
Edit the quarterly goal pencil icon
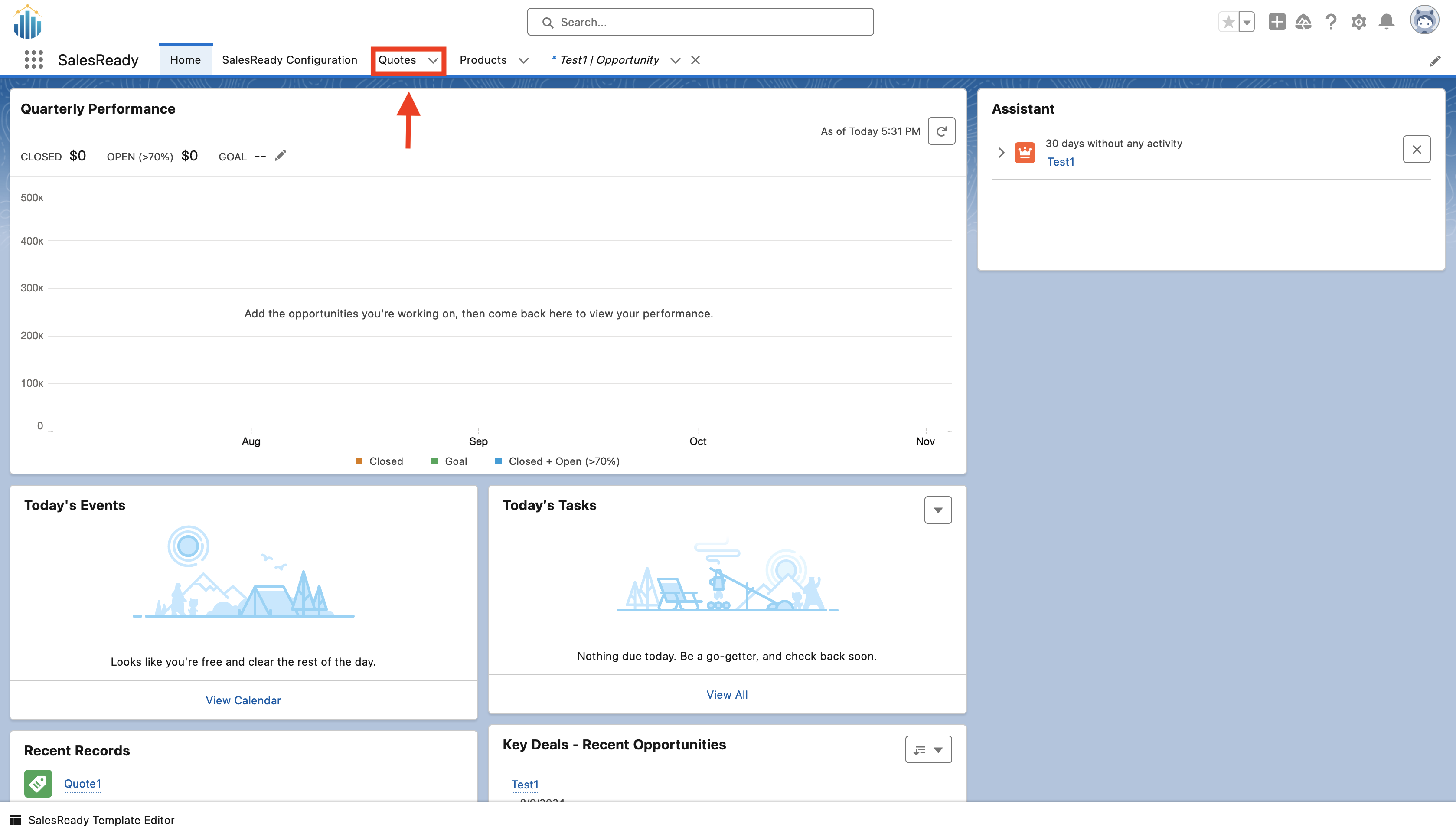click(x=281, y=156)
